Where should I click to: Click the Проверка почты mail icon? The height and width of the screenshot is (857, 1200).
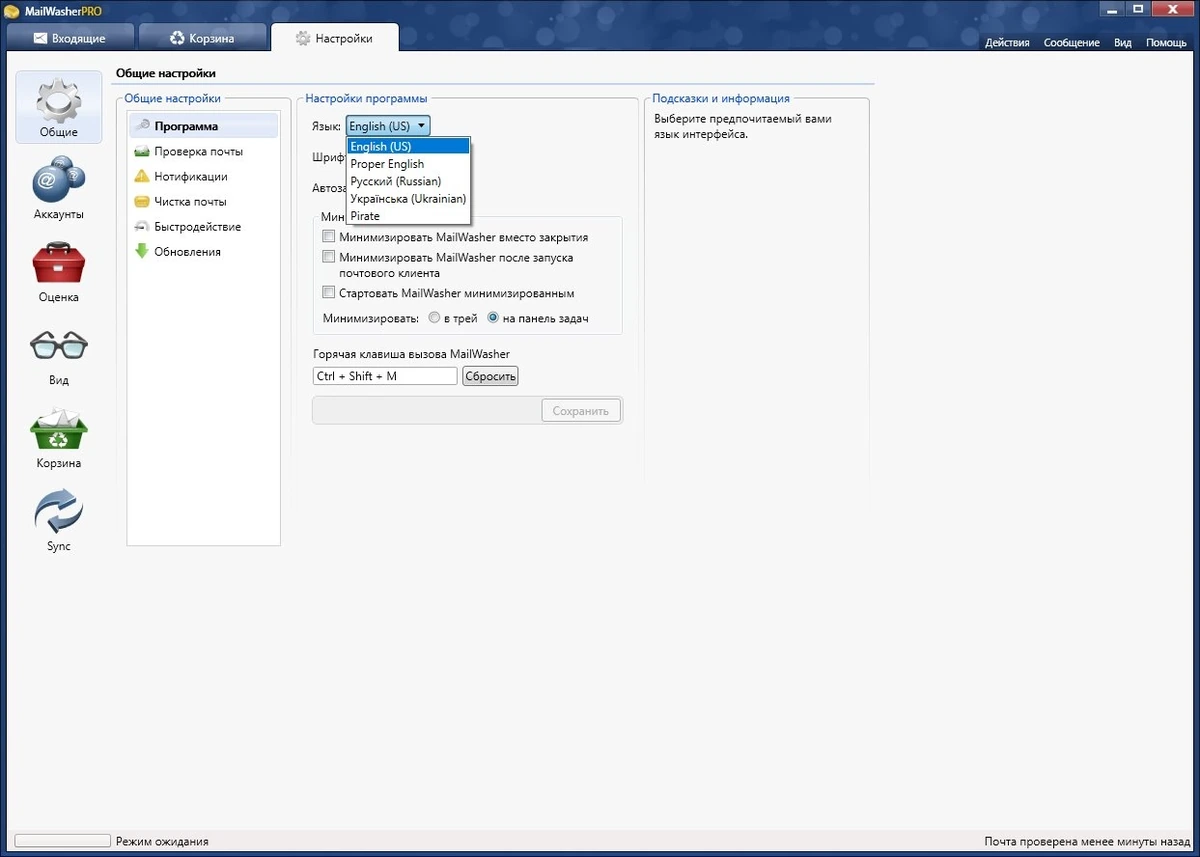point(142,152)
